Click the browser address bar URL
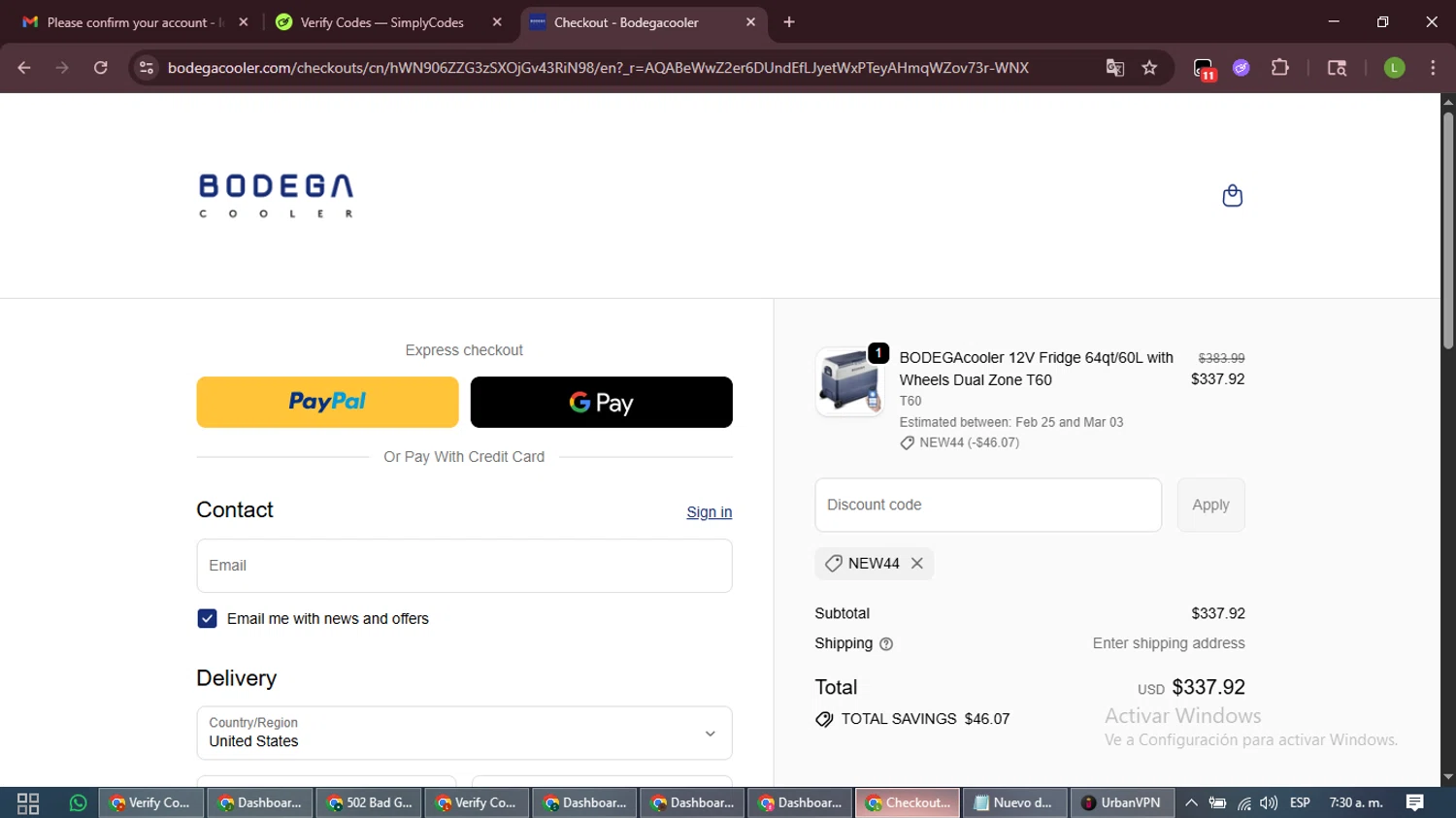Viewport: 1456px width, 818px height. coord(598,68)
